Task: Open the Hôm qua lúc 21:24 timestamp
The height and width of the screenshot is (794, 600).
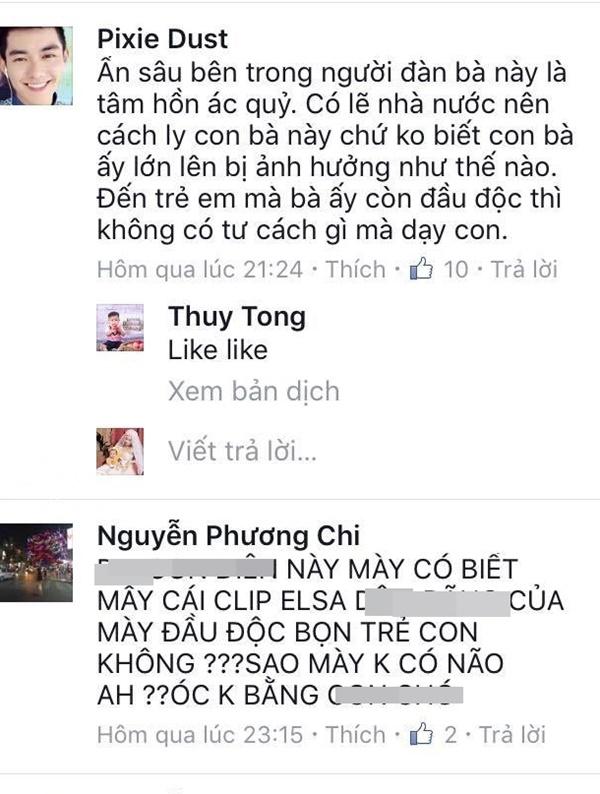Action: [200, 269]
